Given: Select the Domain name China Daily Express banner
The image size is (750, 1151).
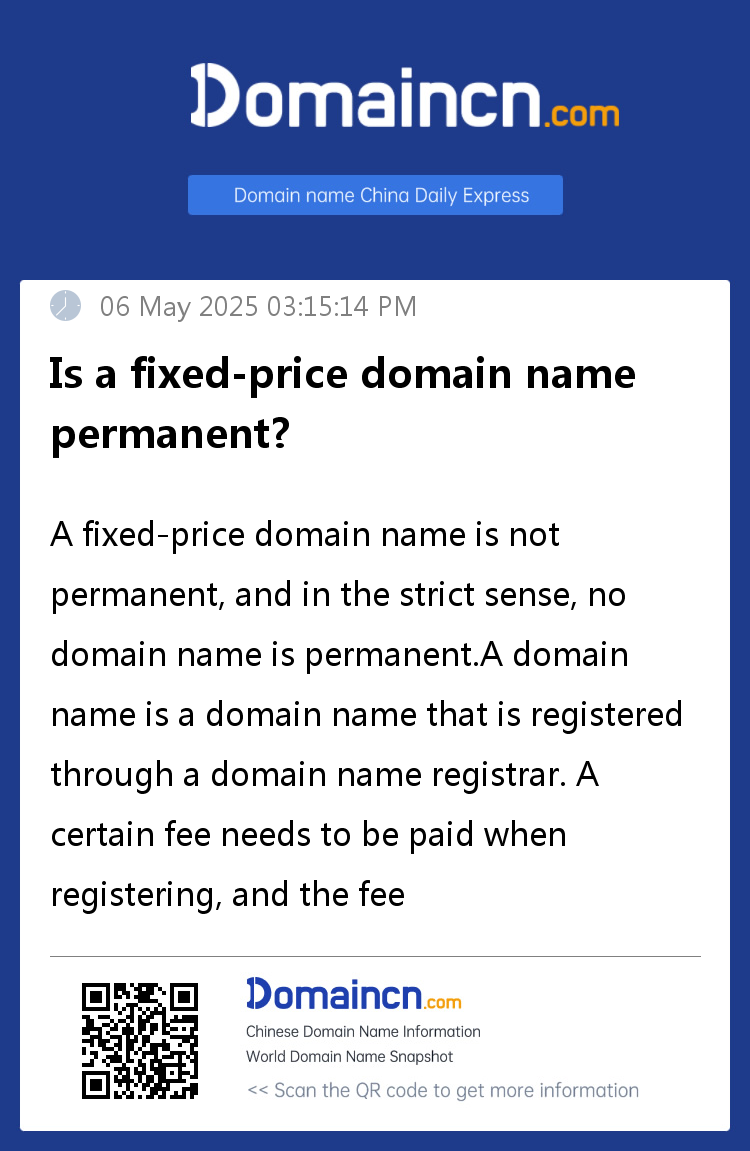Looking at the screenshot, I should (x=375, y=195).
